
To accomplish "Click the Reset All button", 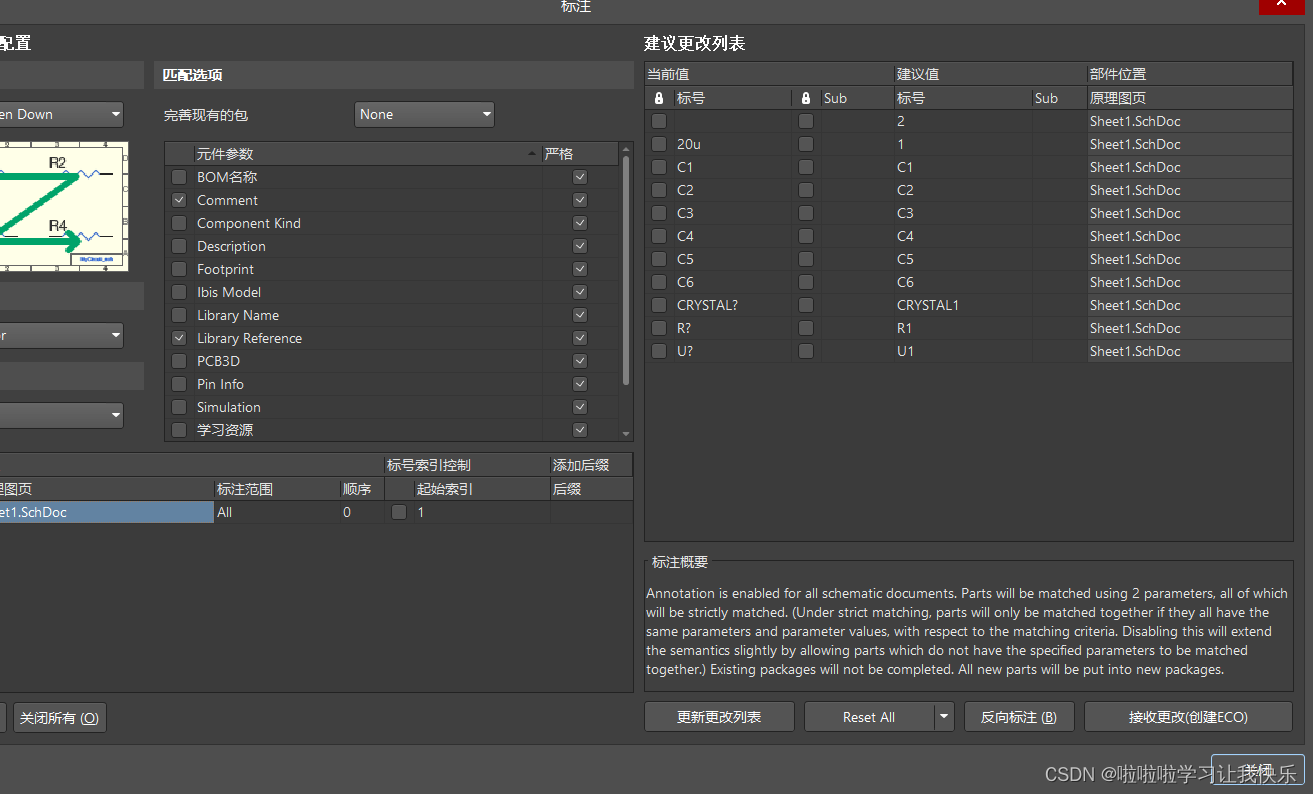I will click(869, 717).
